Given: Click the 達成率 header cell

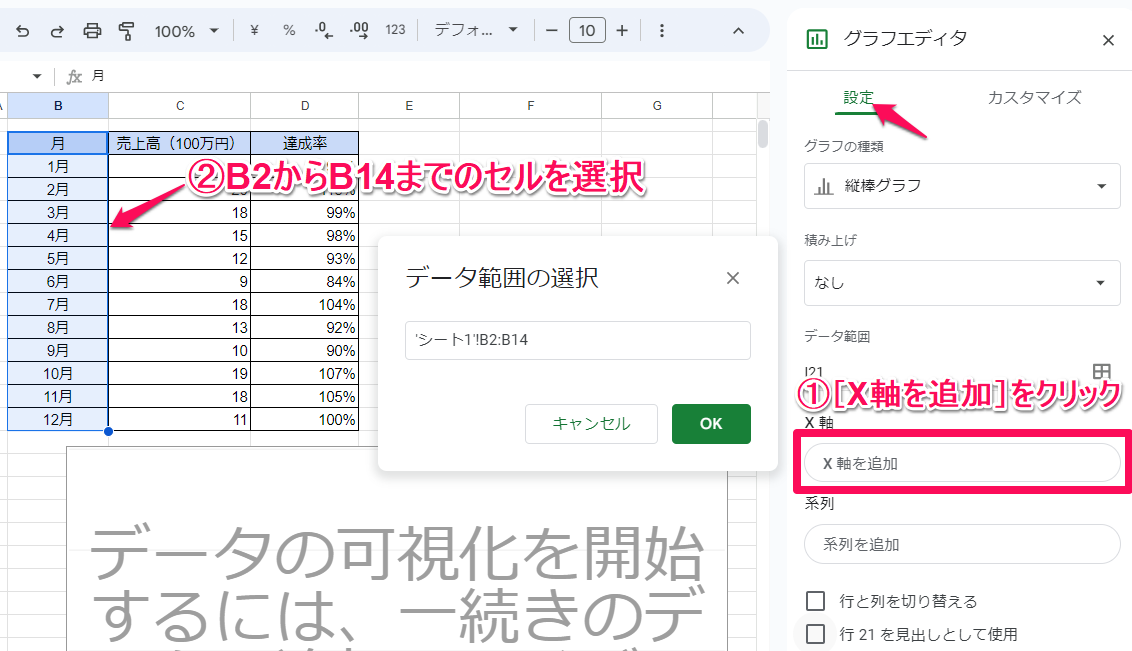Looking at the screenshot, I should click(305, 143).
